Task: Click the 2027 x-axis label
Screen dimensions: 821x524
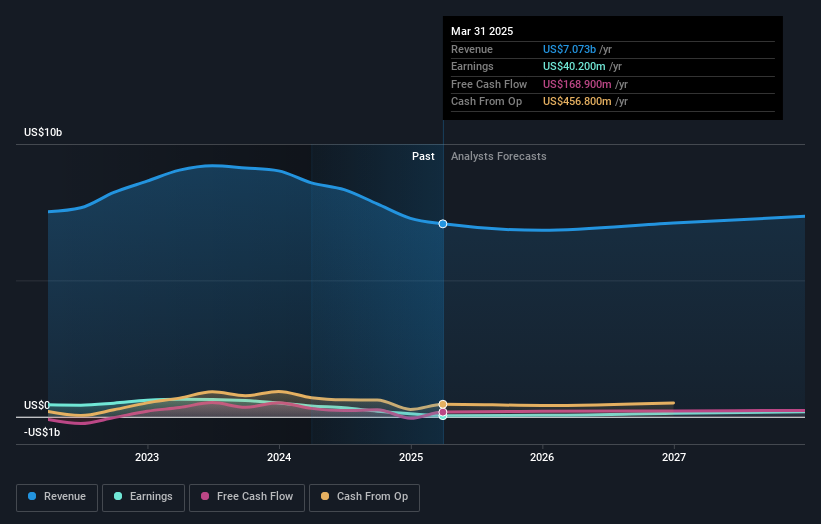Action: click(674, 457)
